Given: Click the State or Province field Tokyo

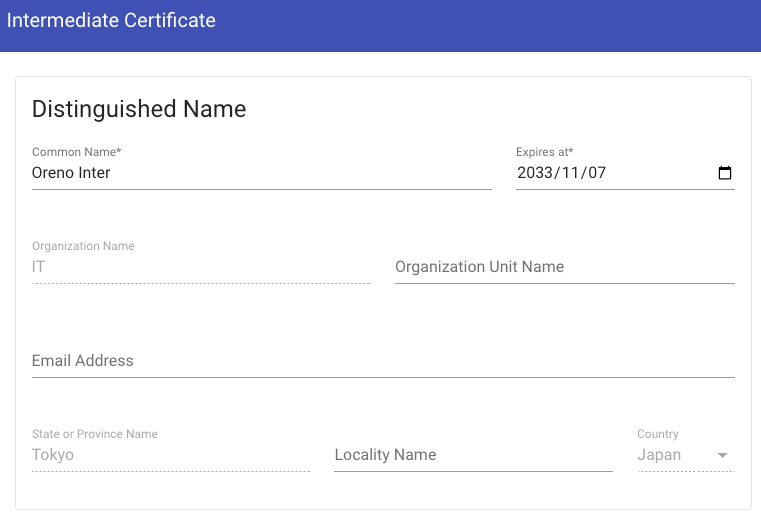Looking at the screenshot, I should point(171,455).
